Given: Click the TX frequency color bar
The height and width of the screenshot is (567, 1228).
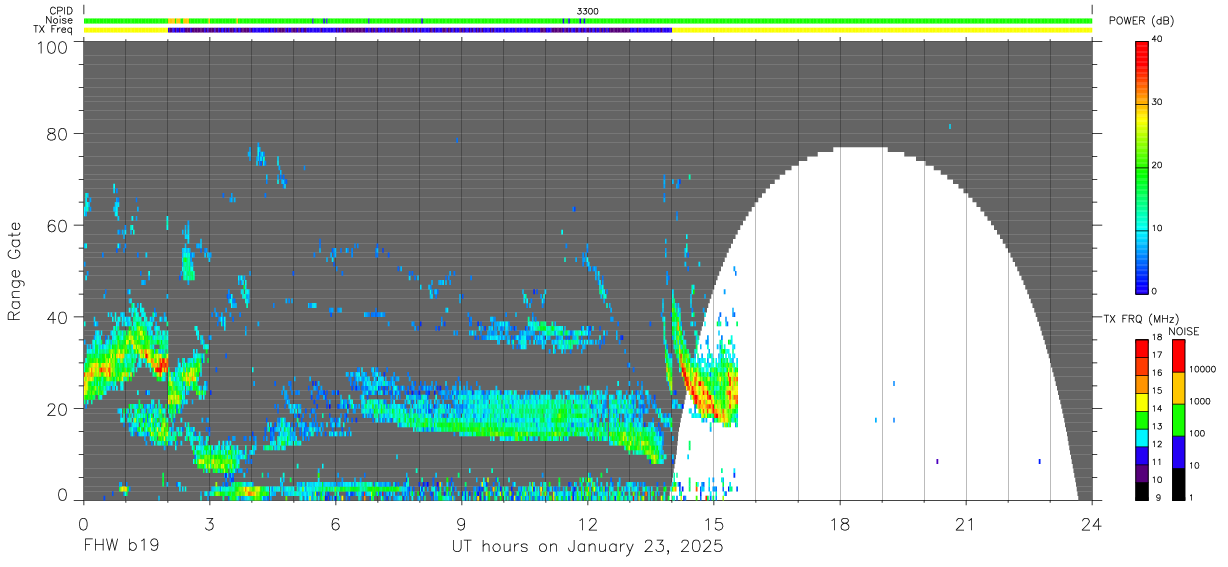Looking at the screenshot, I should pos(1142,419).
